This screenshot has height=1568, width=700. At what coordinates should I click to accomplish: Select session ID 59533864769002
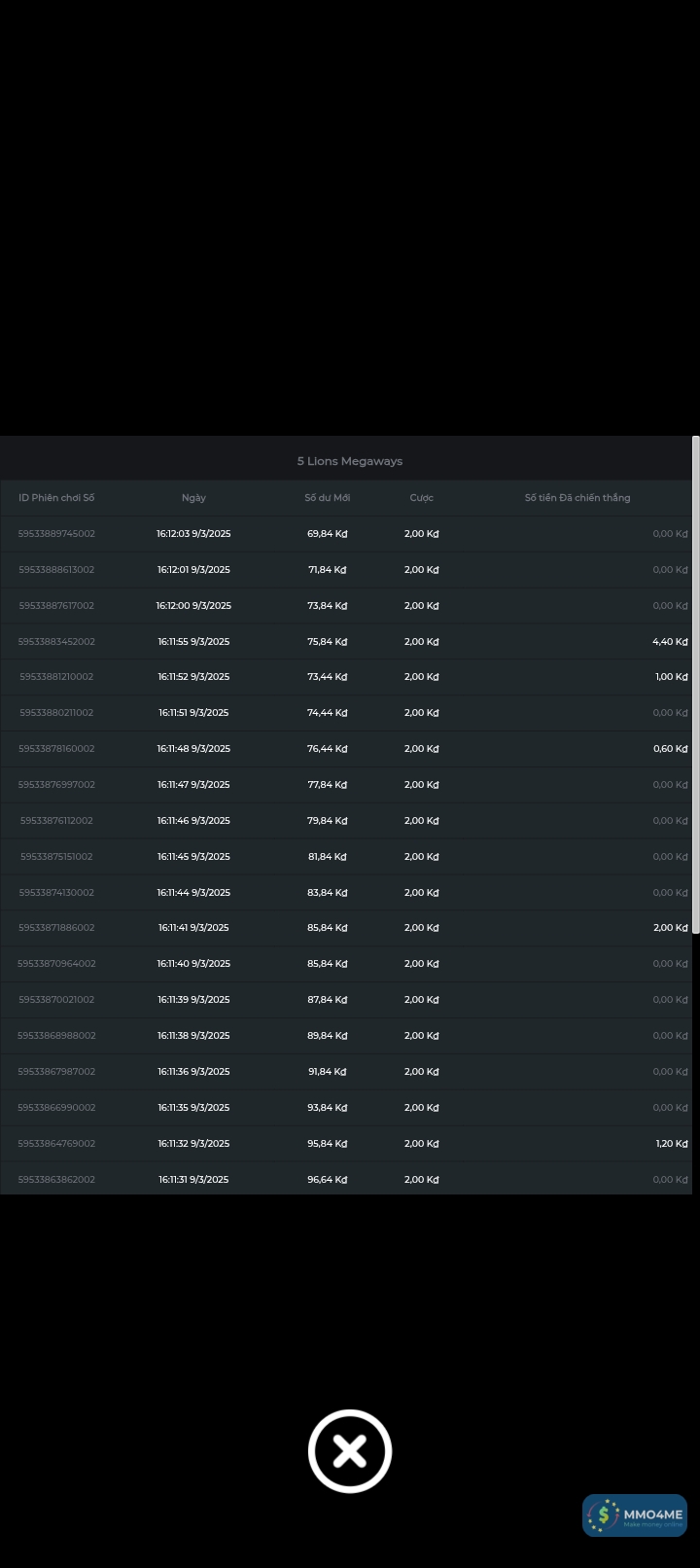56,1144
